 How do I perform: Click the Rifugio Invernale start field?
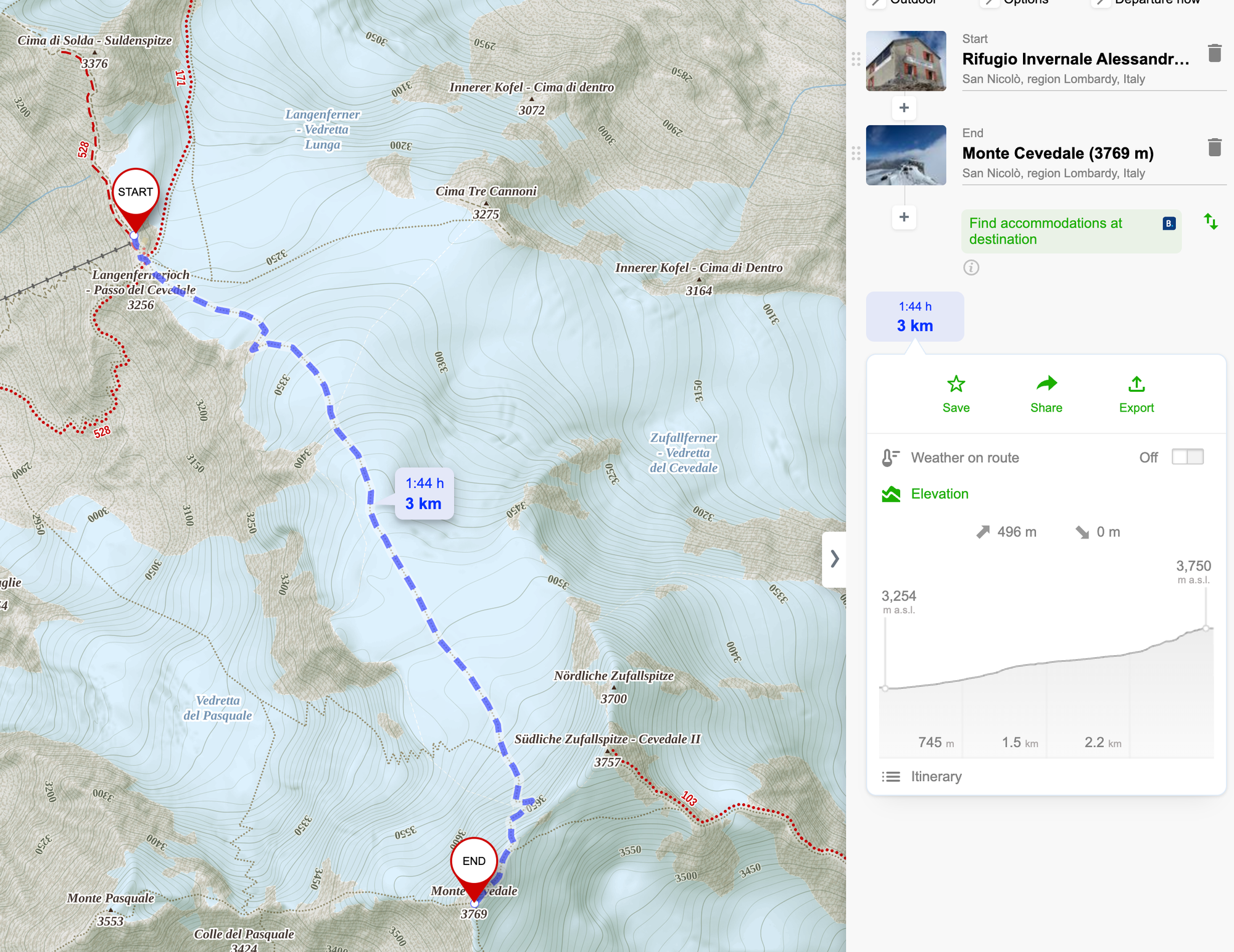click(x=1075, y=59)
